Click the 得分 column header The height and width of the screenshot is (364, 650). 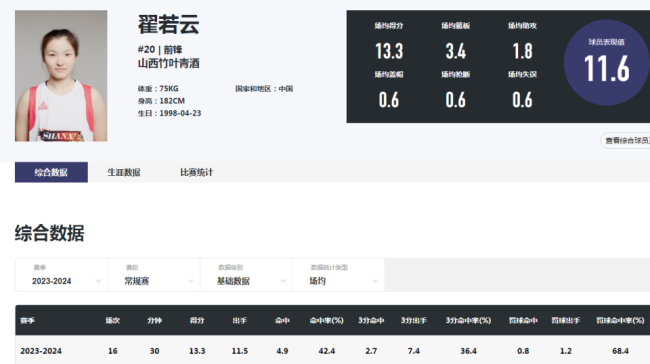[197, 320]
